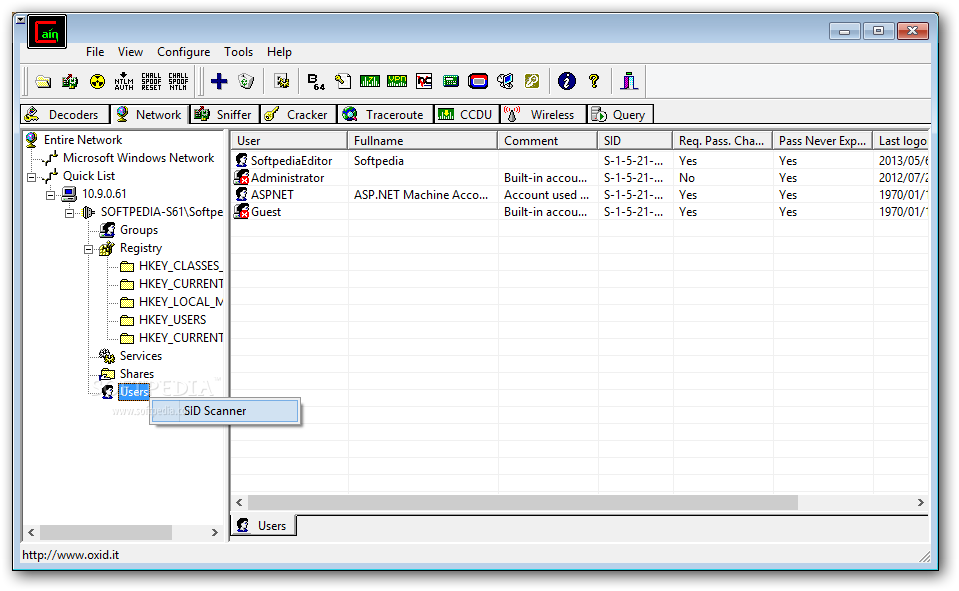Click the Administrator user icon
Screen dimensions: 959x591
242,177
